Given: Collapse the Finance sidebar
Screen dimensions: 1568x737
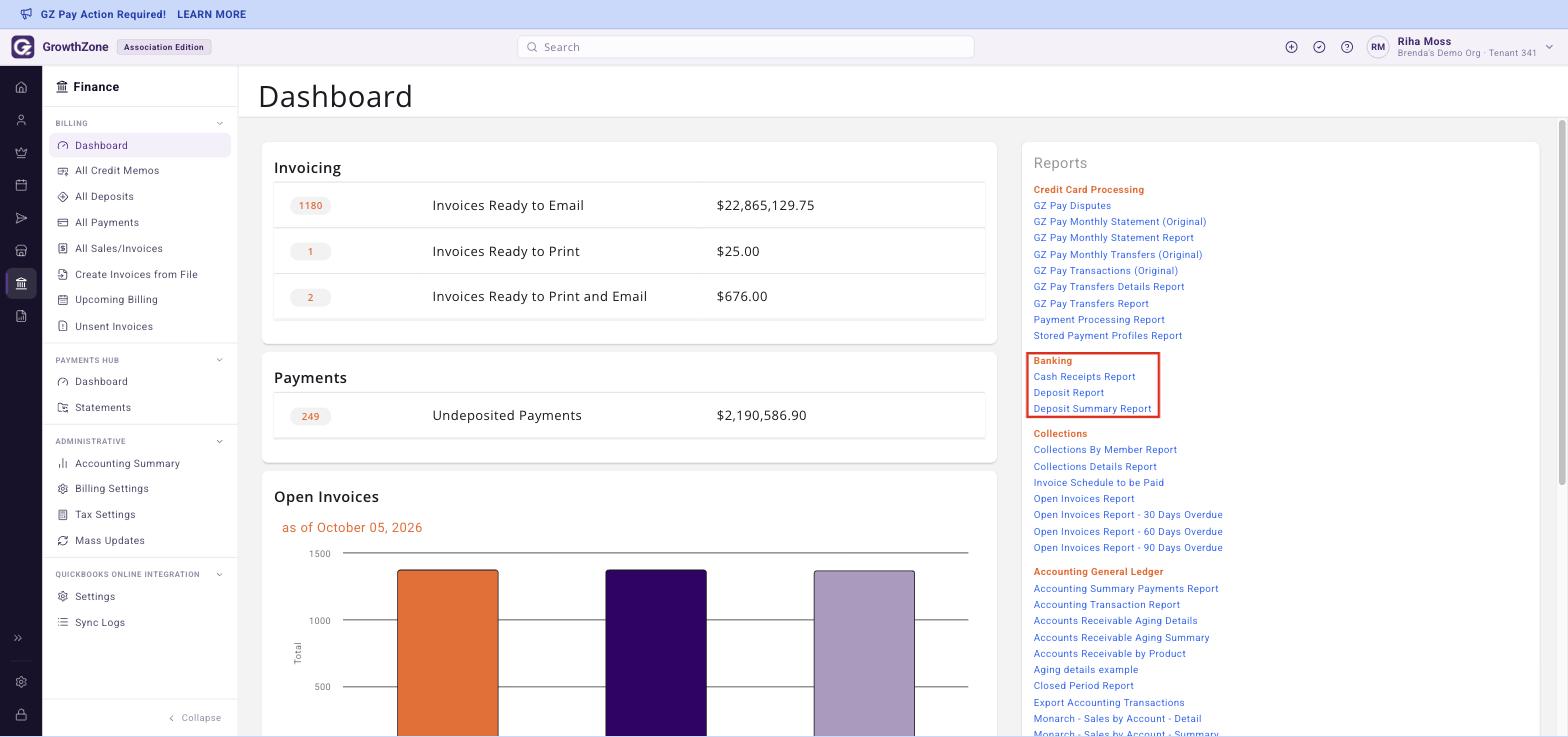Looking at the screenshot, I should point(195,718).
